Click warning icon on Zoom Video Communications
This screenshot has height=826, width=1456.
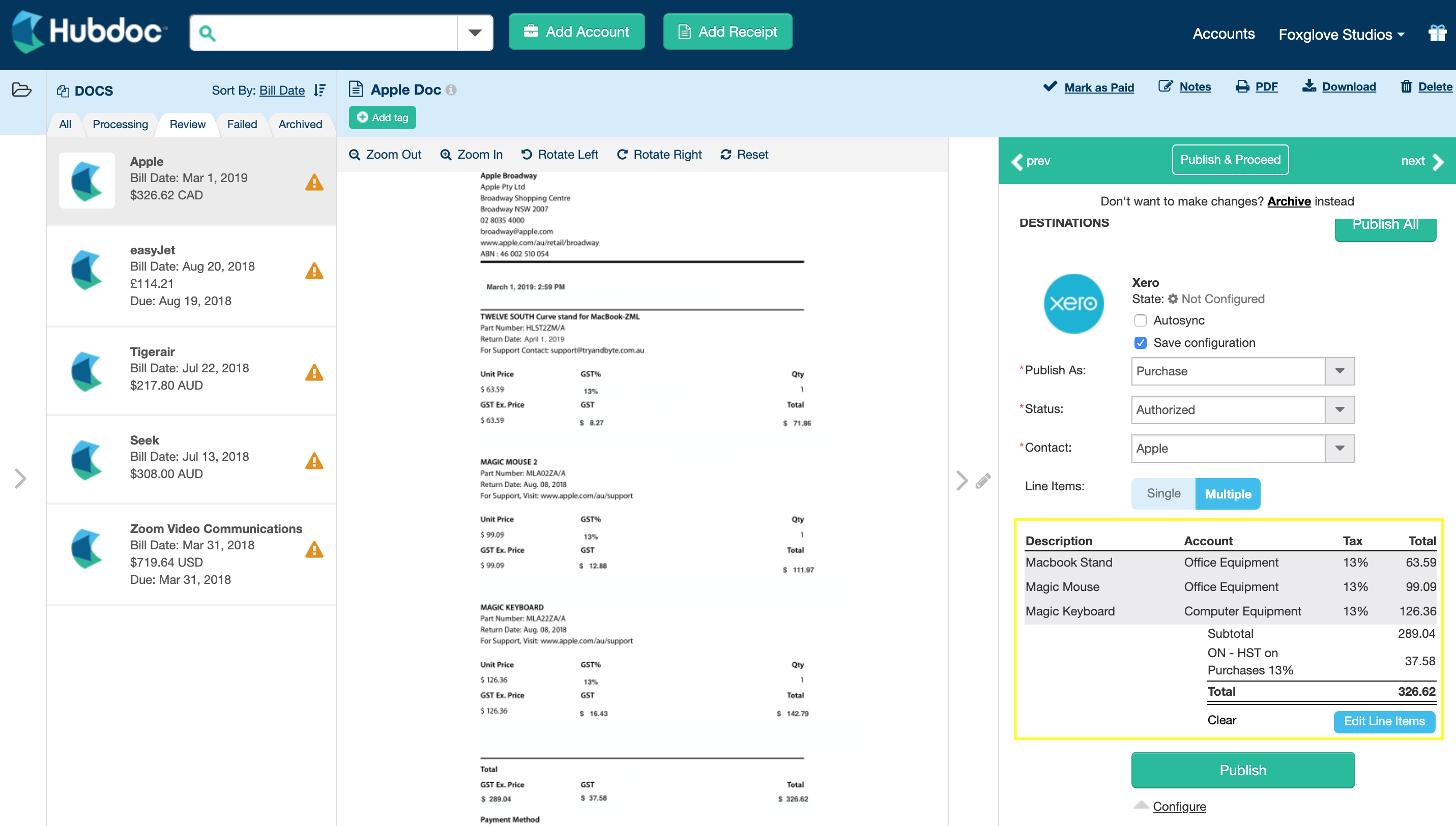point(314,549)
